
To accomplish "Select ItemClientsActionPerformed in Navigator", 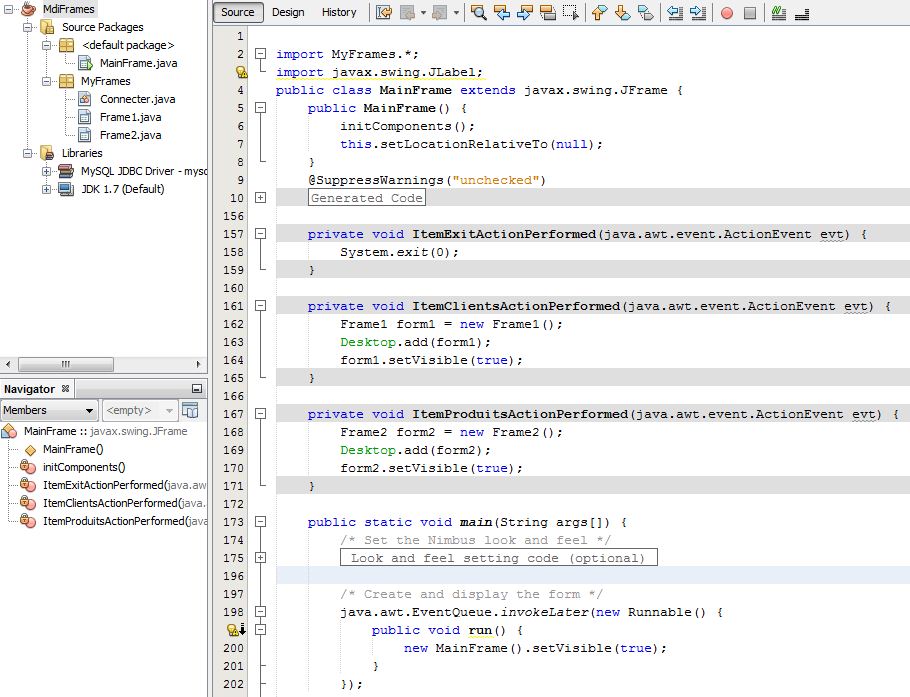I will point(124,503).
